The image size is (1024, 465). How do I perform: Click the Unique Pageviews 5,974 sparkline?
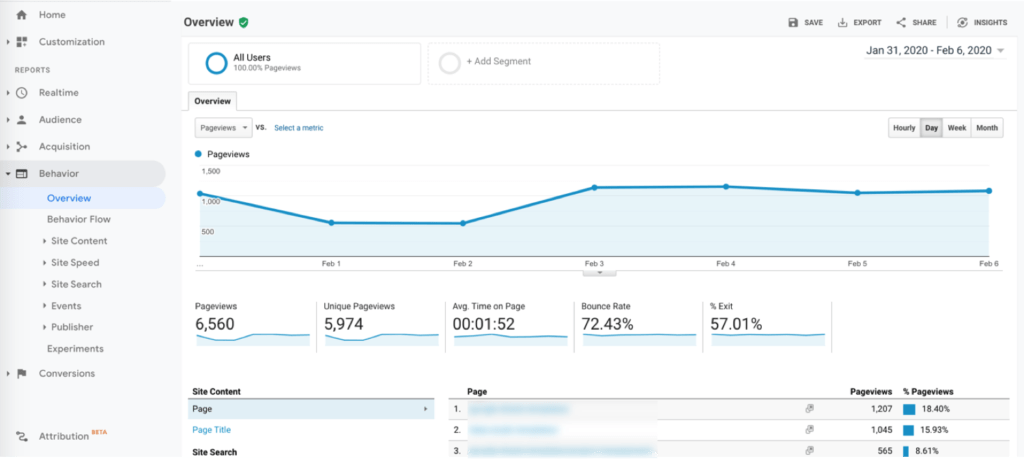[381, 339]
